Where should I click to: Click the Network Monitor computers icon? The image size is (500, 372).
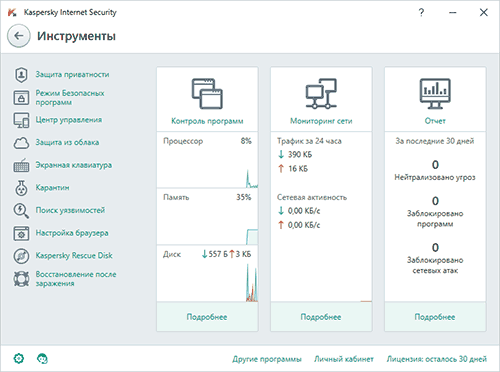(321, 94)
